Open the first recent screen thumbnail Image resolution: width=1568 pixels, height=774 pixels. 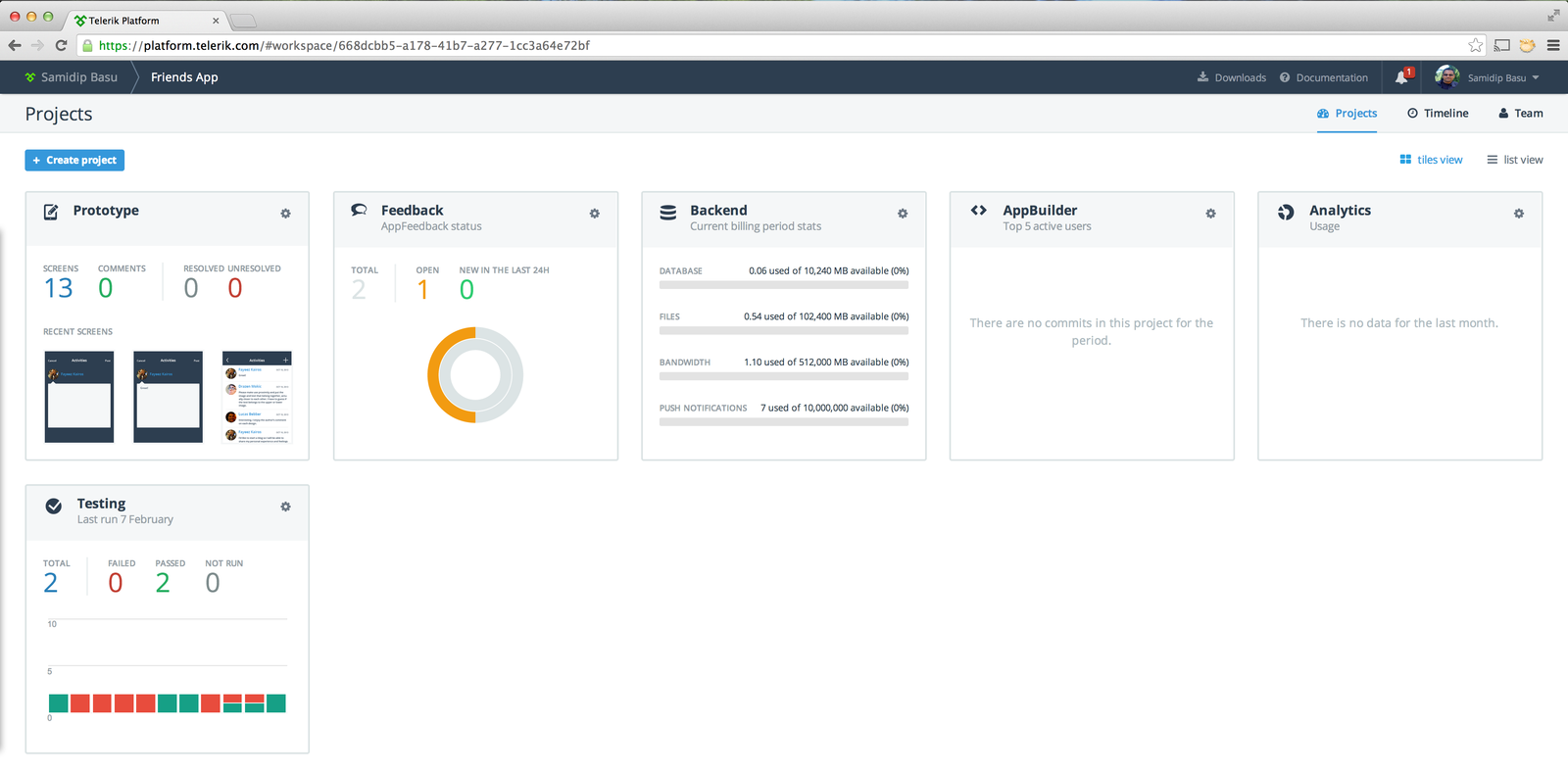coord(79,397)
